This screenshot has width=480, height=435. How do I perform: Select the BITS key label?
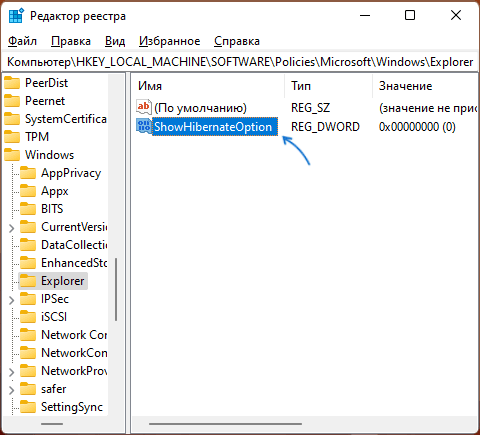click(x=52, y=209)
